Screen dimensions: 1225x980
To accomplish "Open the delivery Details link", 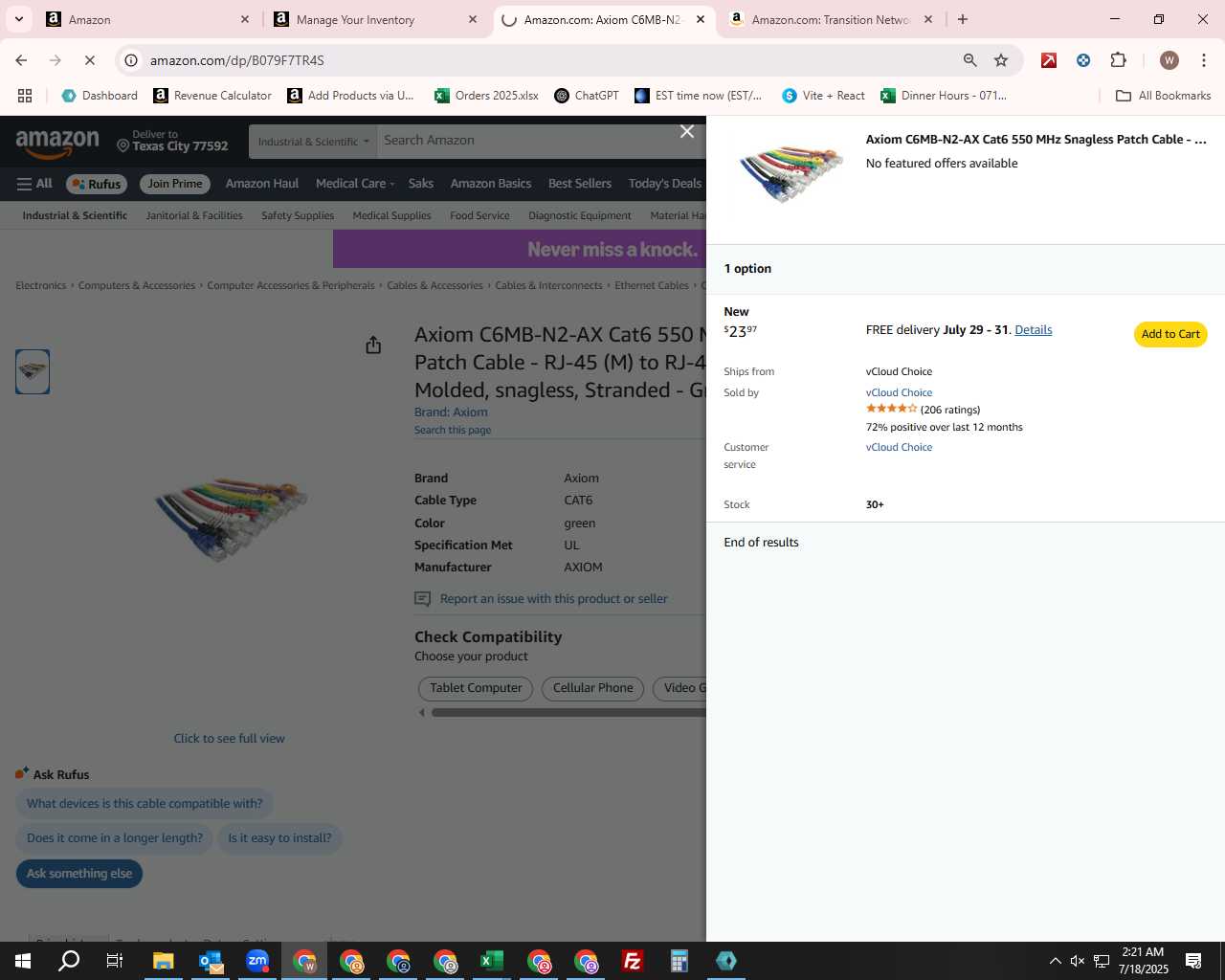I will 1033,329.
